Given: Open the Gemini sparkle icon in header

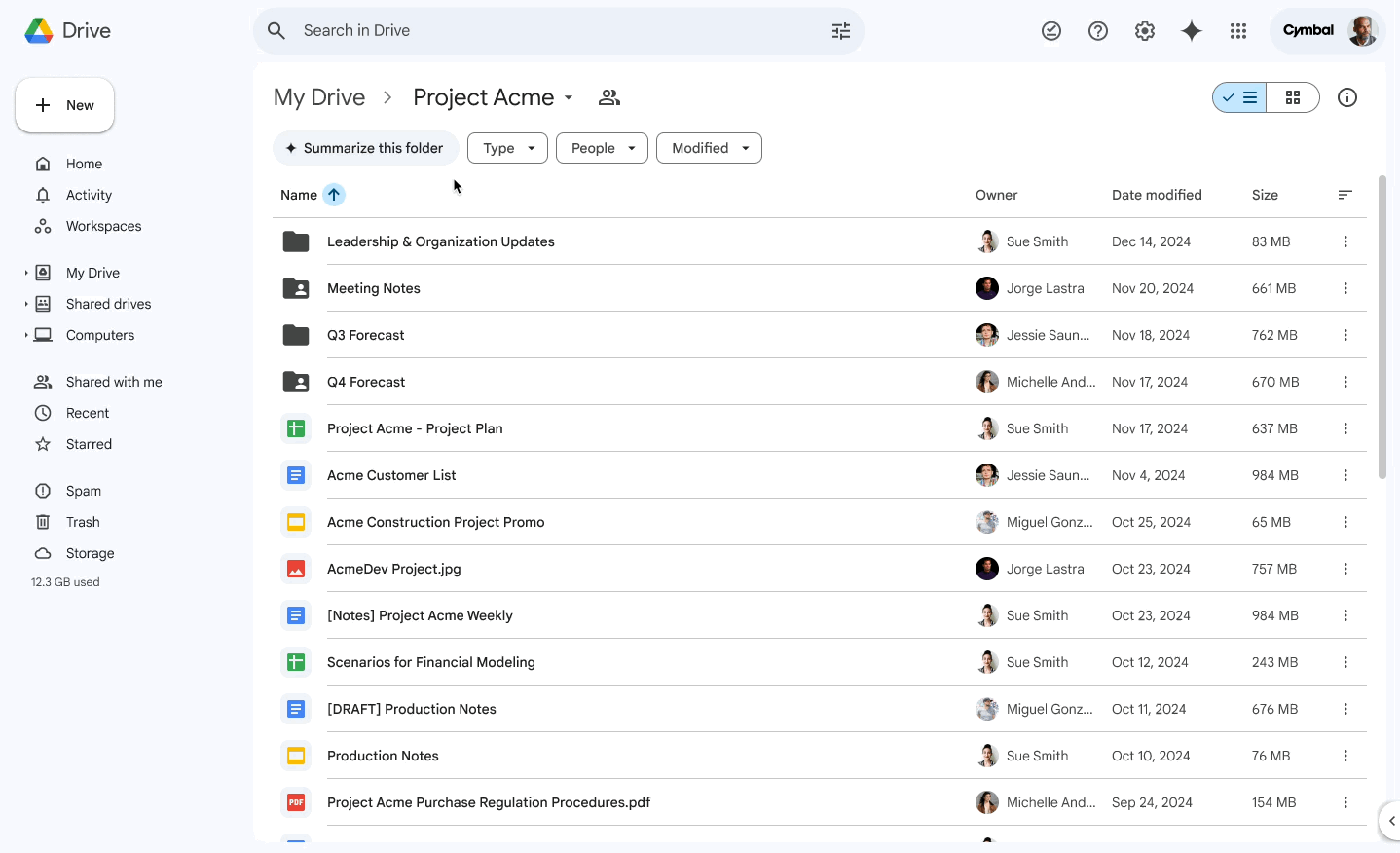Looking at the screenshot, I should (1191, 31).
